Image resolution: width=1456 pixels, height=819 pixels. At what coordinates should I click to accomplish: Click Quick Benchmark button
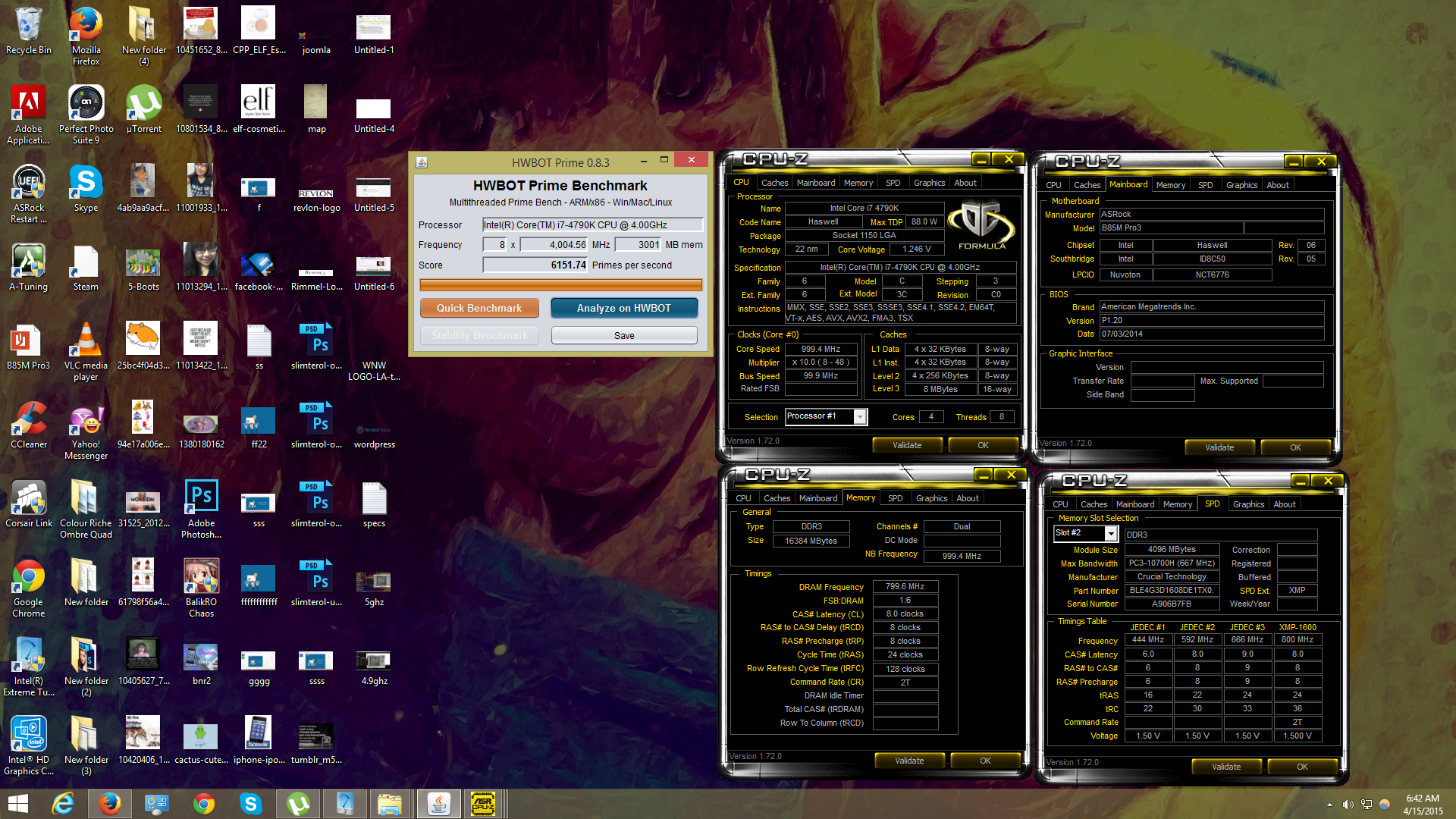[x=479, y=308]
